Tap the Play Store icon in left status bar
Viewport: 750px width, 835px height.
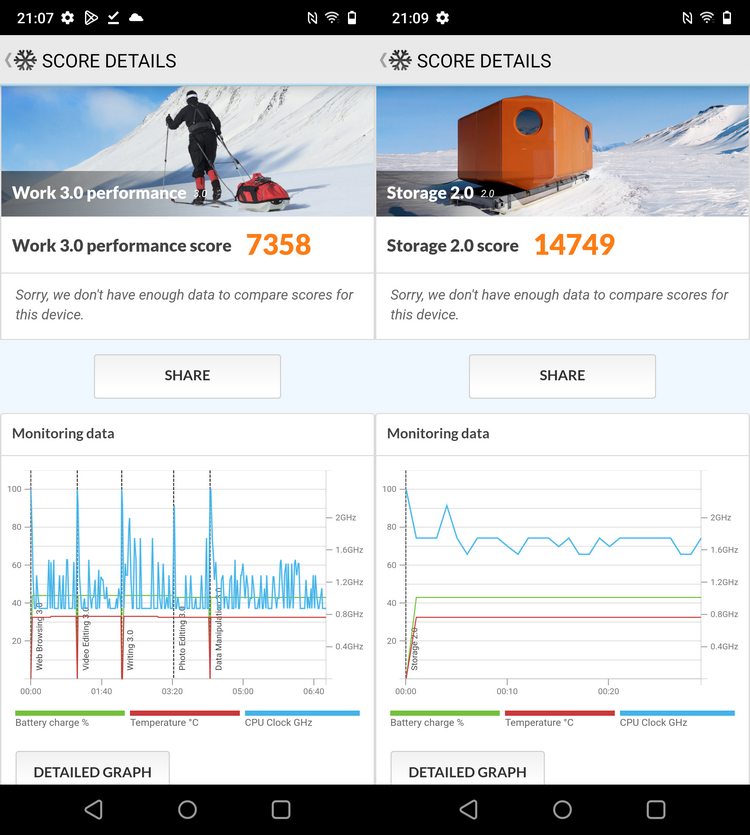(91, 18)
